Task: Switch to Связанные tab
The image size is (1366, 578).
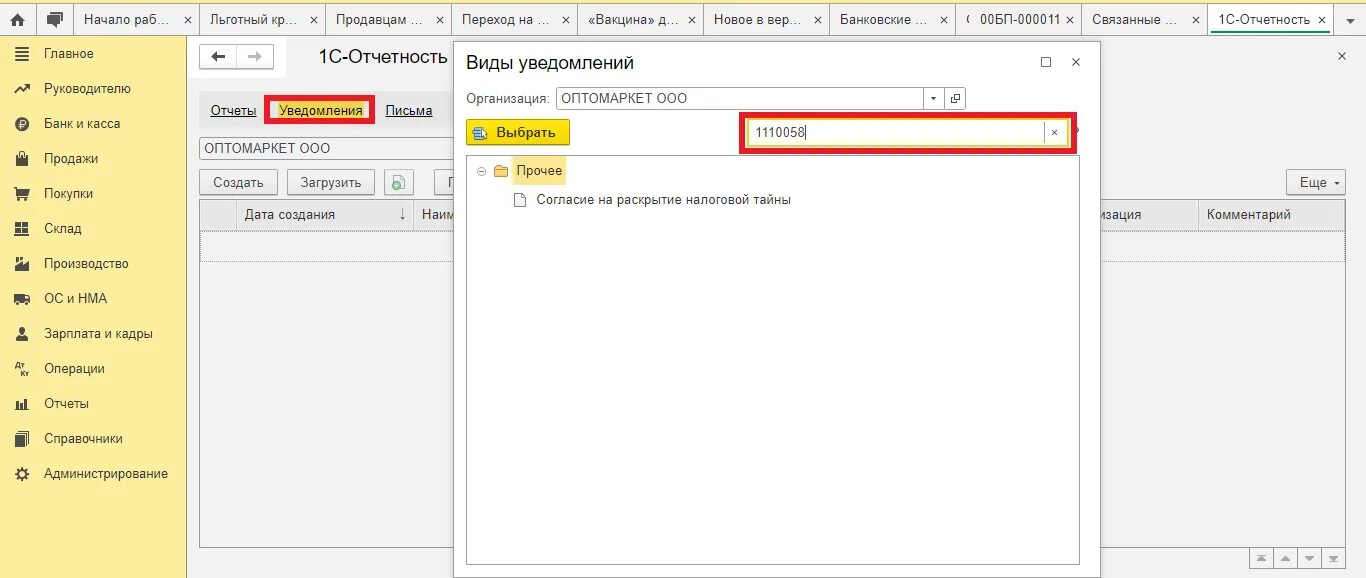Action: point(1134,20)
